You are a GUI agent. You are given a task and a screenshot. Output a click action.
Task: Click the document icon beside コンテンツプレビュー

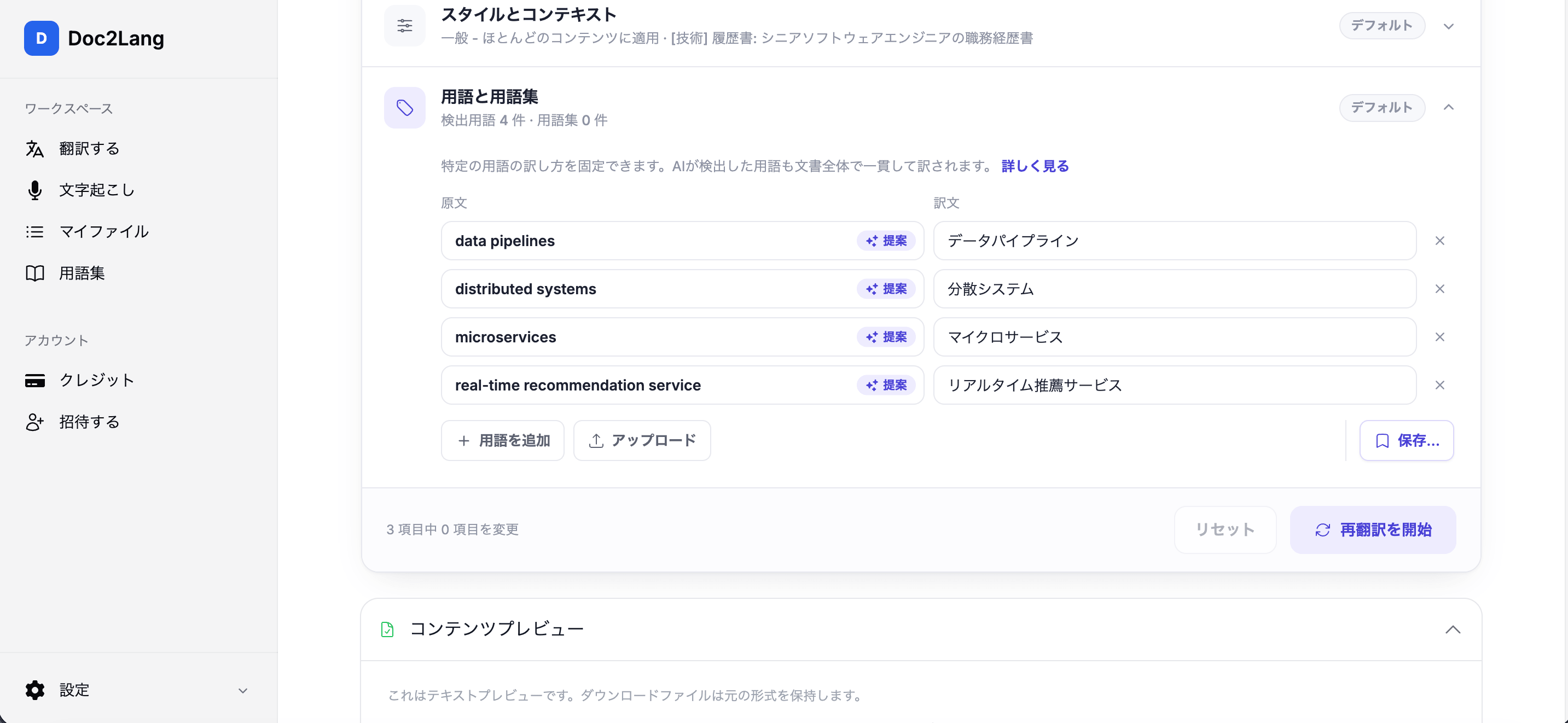click(x=387, y=629)
